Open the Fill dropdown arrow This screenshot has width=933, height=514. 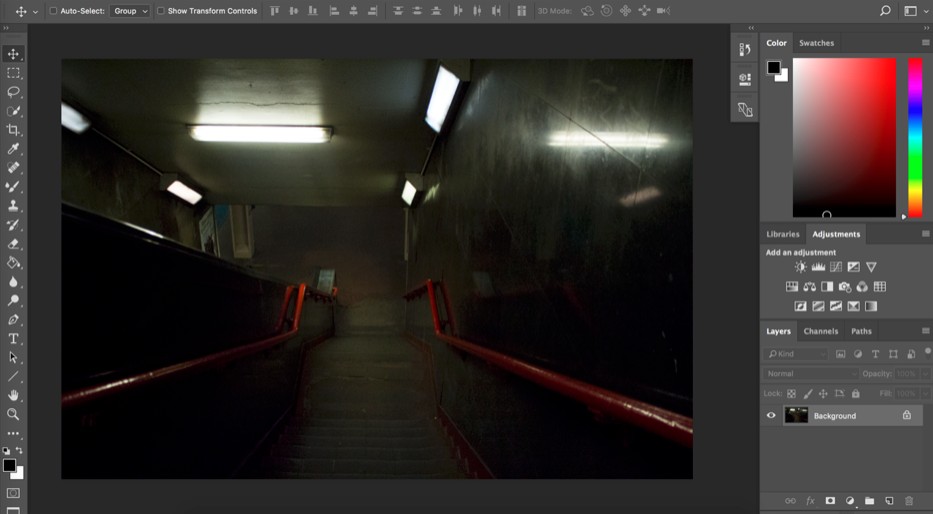click(x=925, y=394)
